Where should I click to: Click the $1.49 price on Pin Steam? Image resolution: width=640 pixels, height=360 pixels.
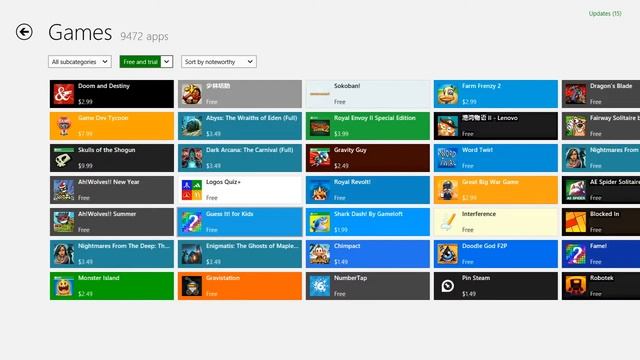(469, 294)
